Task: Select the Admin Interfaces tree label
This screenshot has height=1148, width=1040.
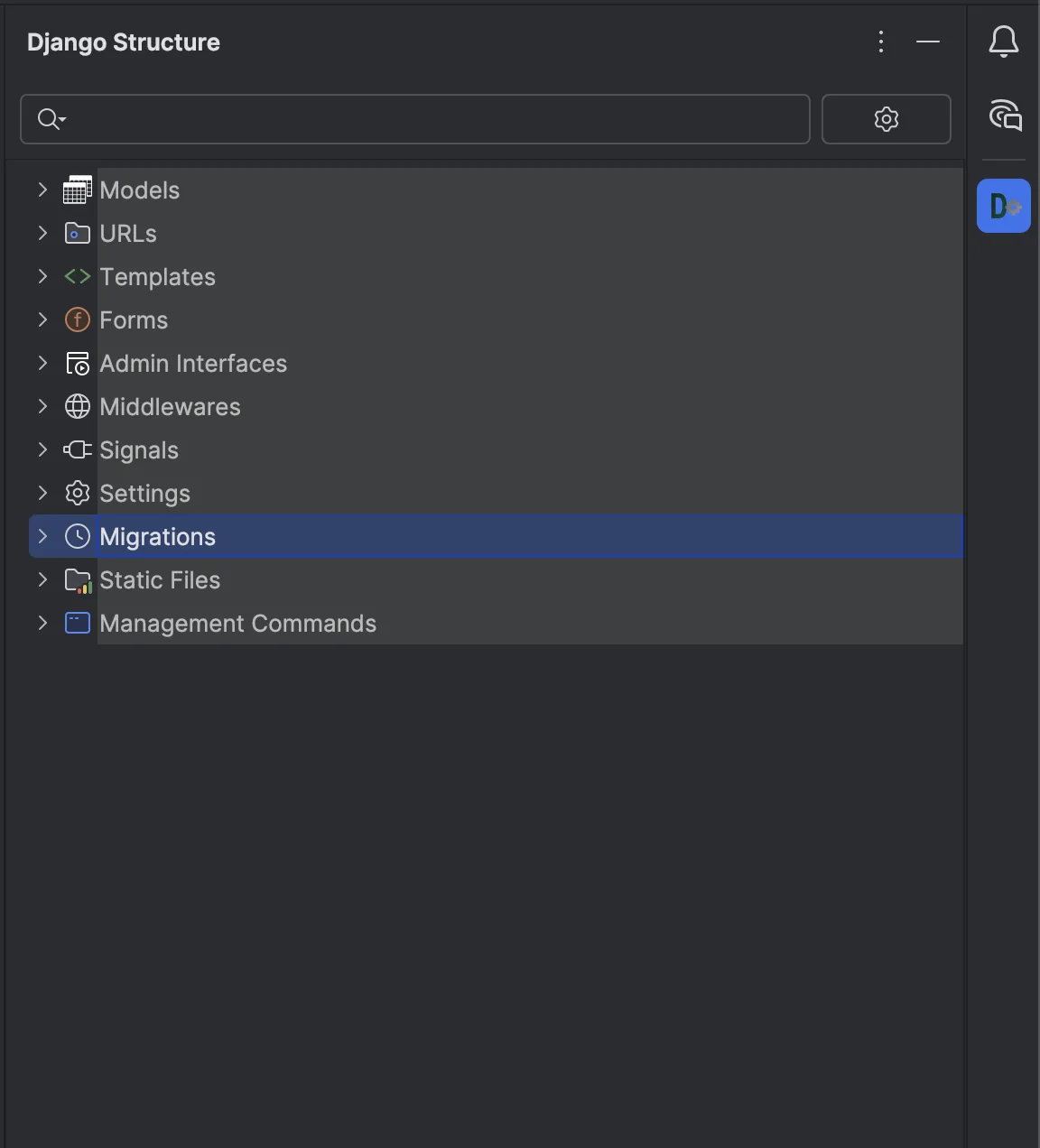Action: pos(193,364)
